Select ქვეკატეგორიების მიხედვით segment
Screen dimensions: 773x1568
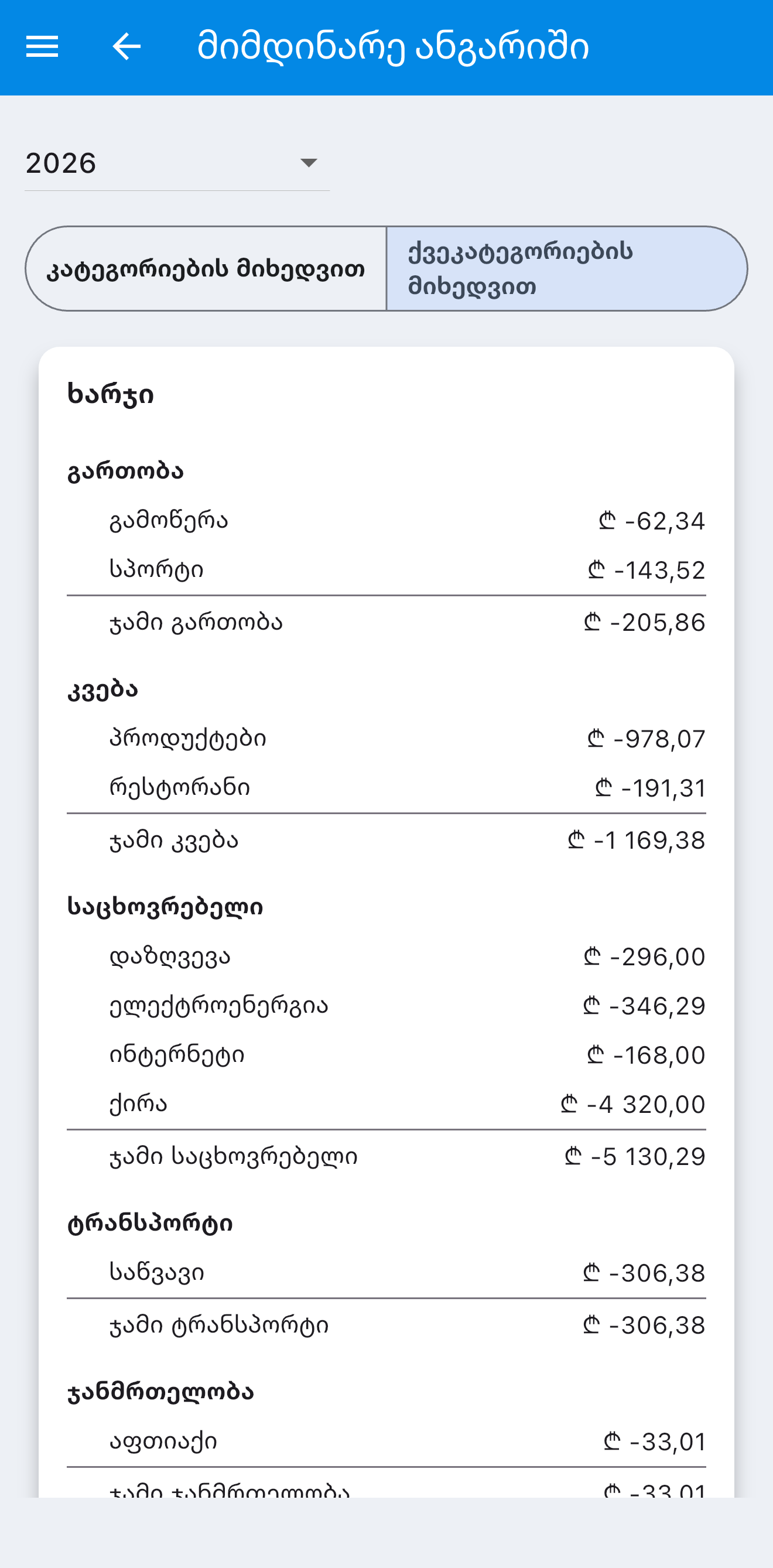[567, 268]
